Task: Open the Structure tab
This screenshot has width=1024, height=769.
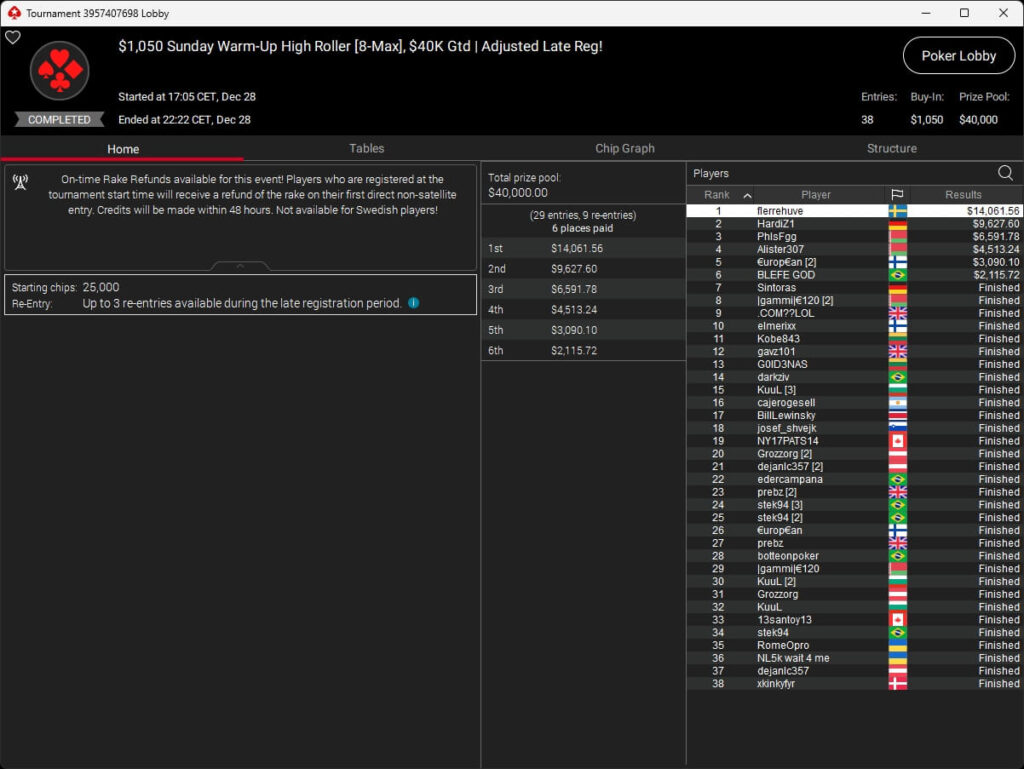Action: point(891,148)
